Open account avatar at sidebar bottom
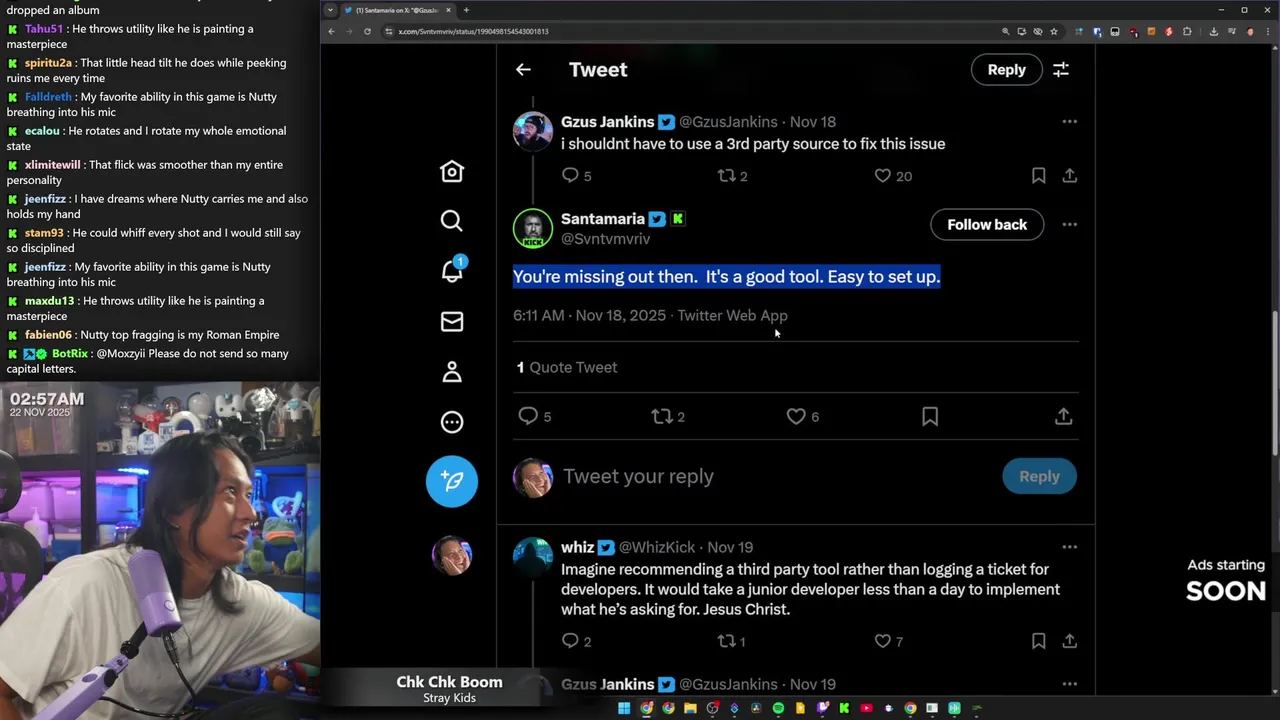The image size is (1280, 720). click(x=452, y=555)
